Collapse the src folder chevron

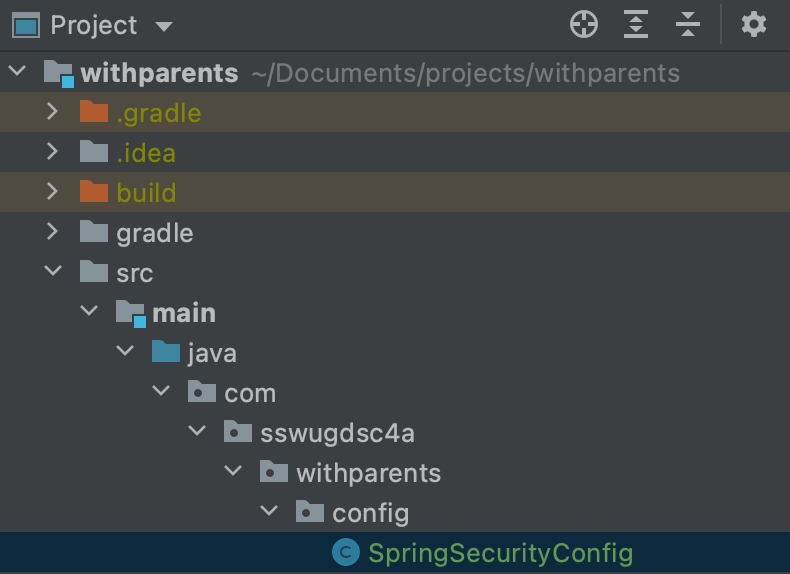[53, 271]
